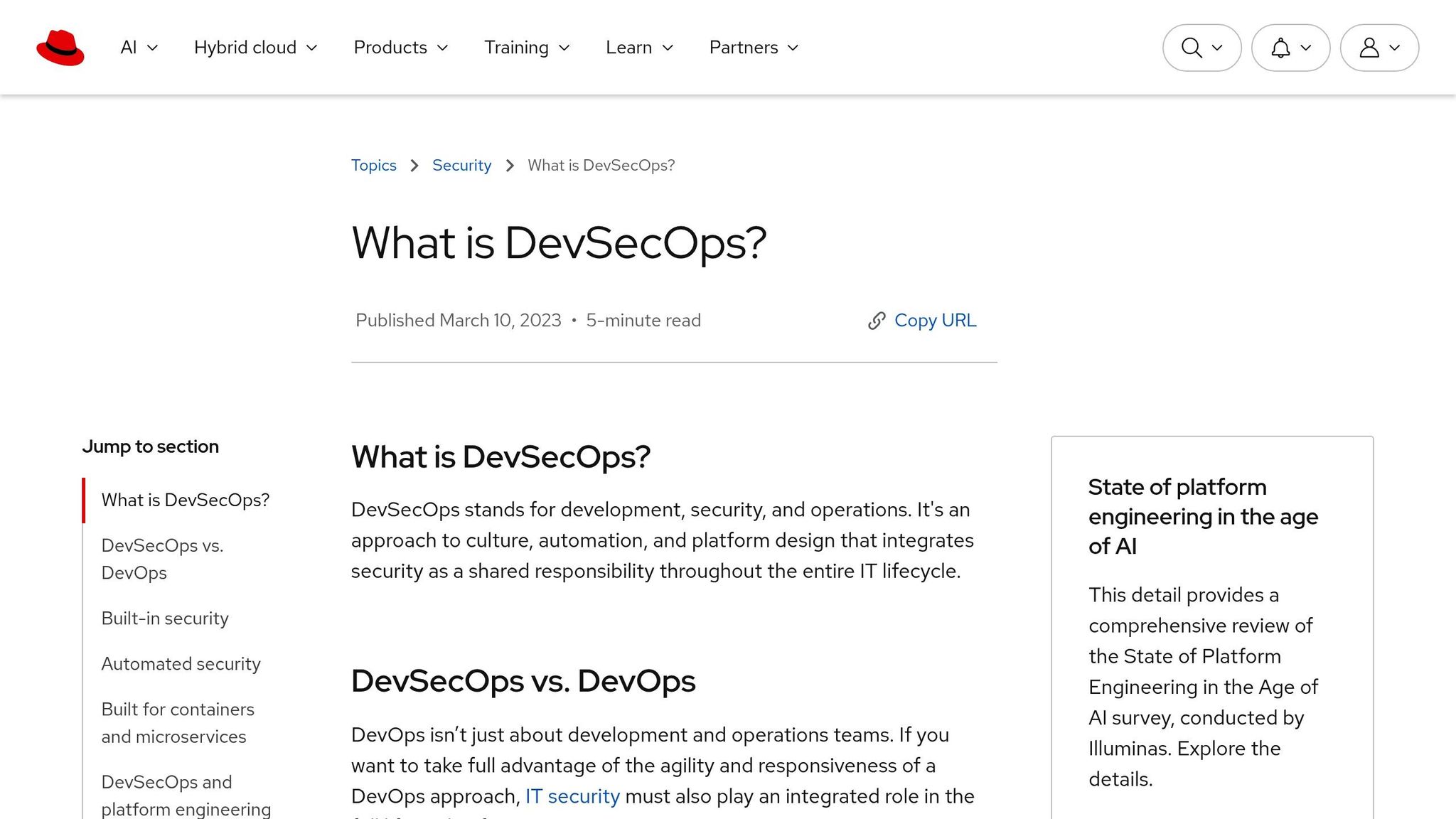Open the notifications bell icon
The image size is (1456, 819).
click(x=1280, y=48)
